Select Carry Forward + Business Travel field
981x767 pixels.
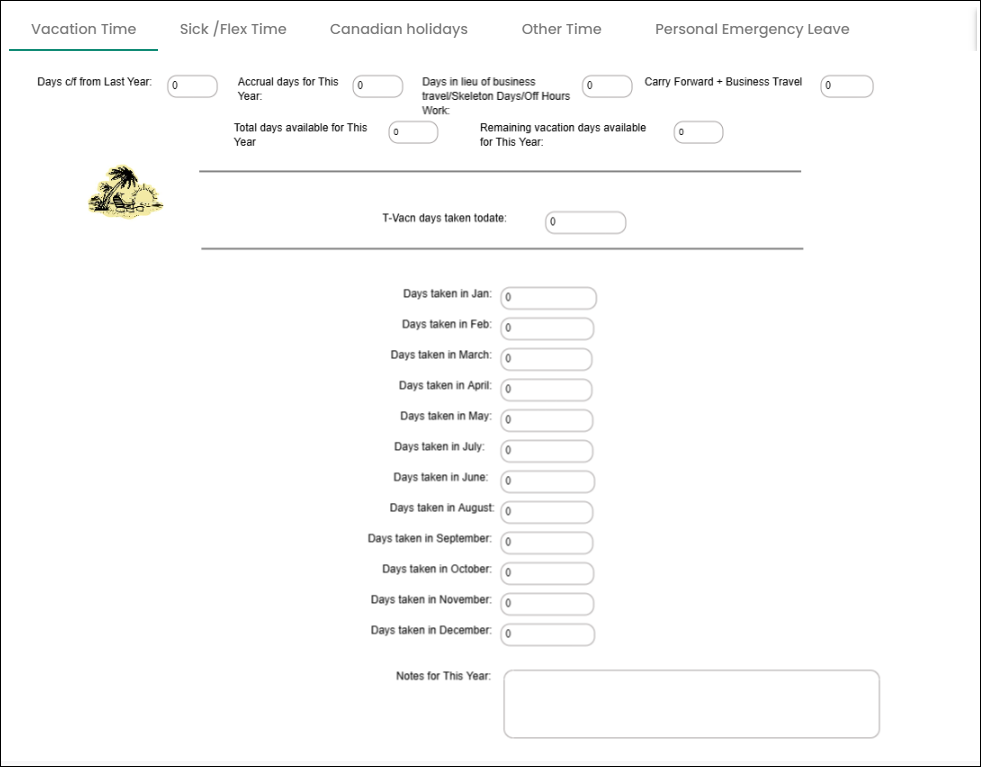847,87
